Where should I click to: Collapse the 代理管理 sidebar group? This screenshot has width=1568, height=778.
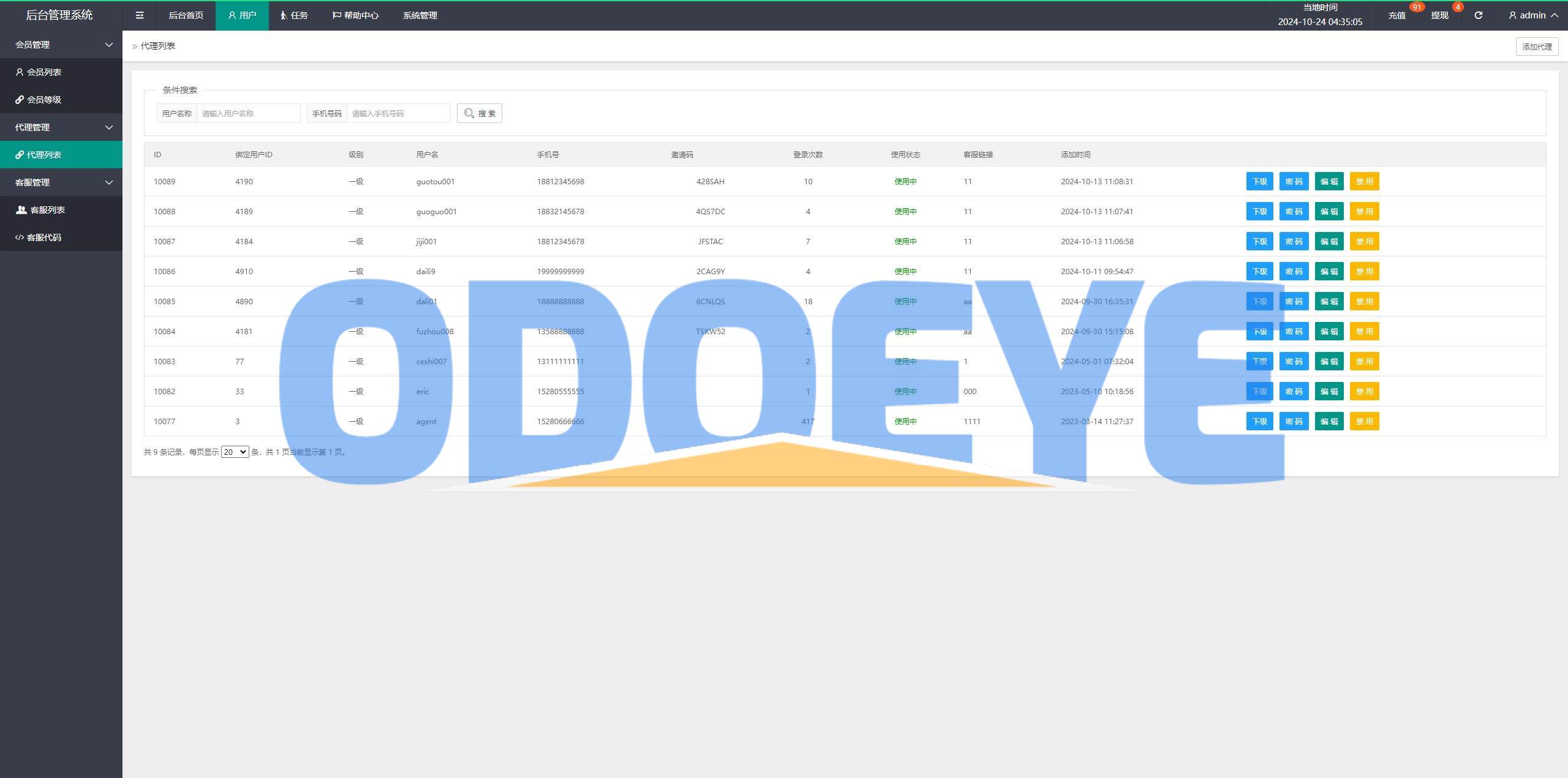pyautogui.click(x=61, y=127)
